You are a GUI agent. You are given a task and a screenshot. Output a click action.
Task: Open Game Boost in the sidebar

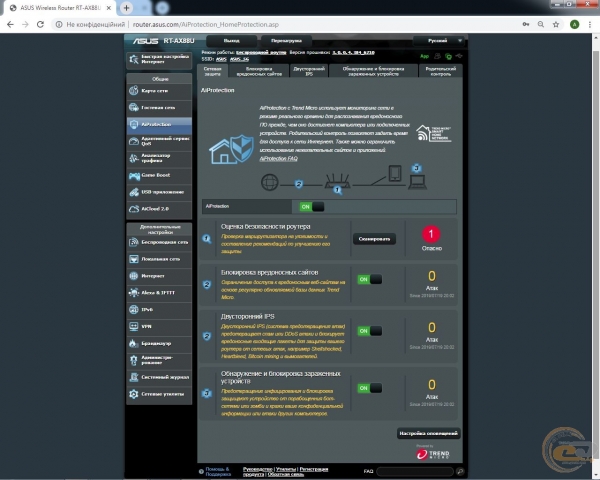tap(159, 175)
